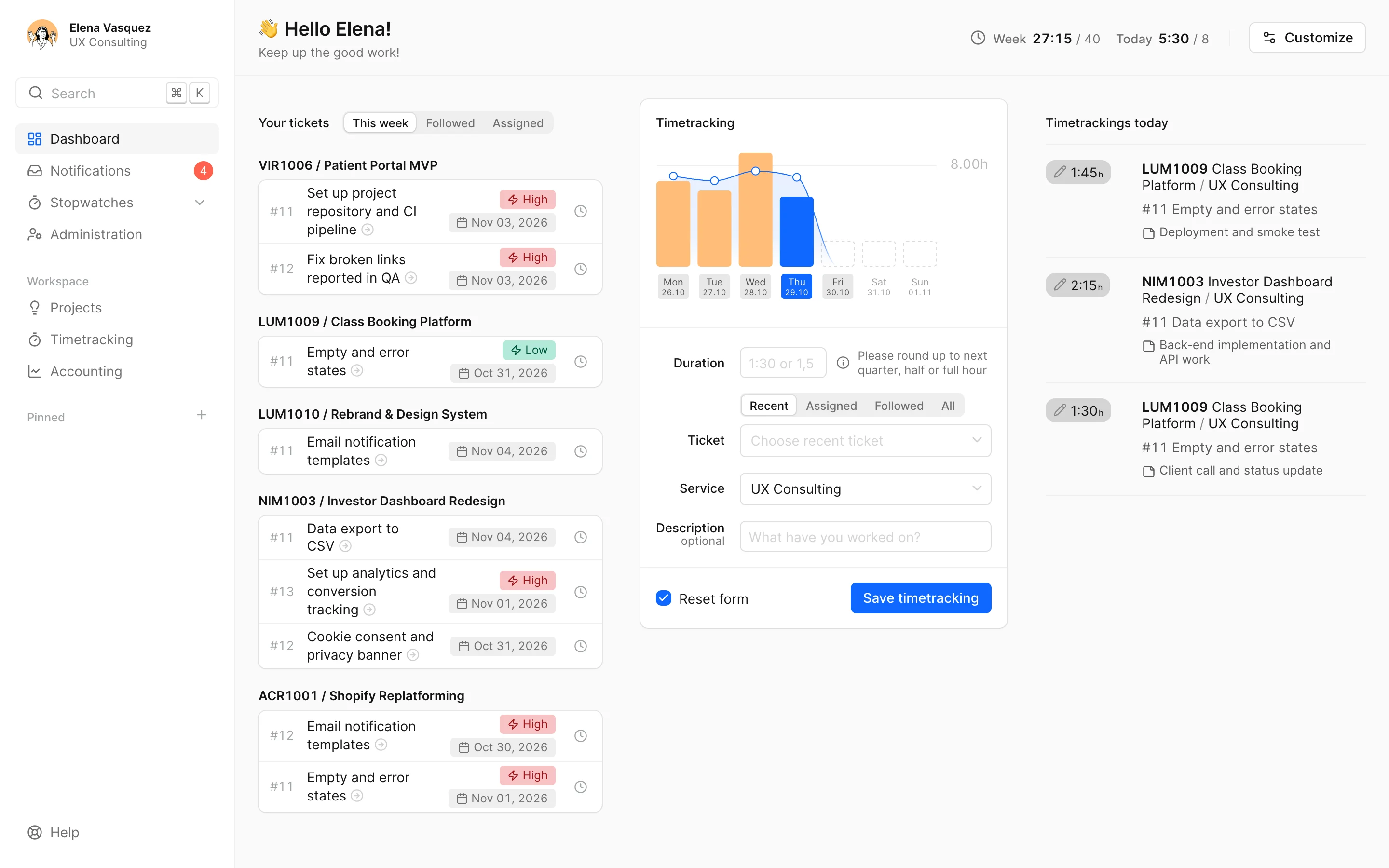The width and height of the screenshot is (1389, 868).
Task: Open the Service dropdown showing UX Consulting
Action: click(x=865, y=488)
